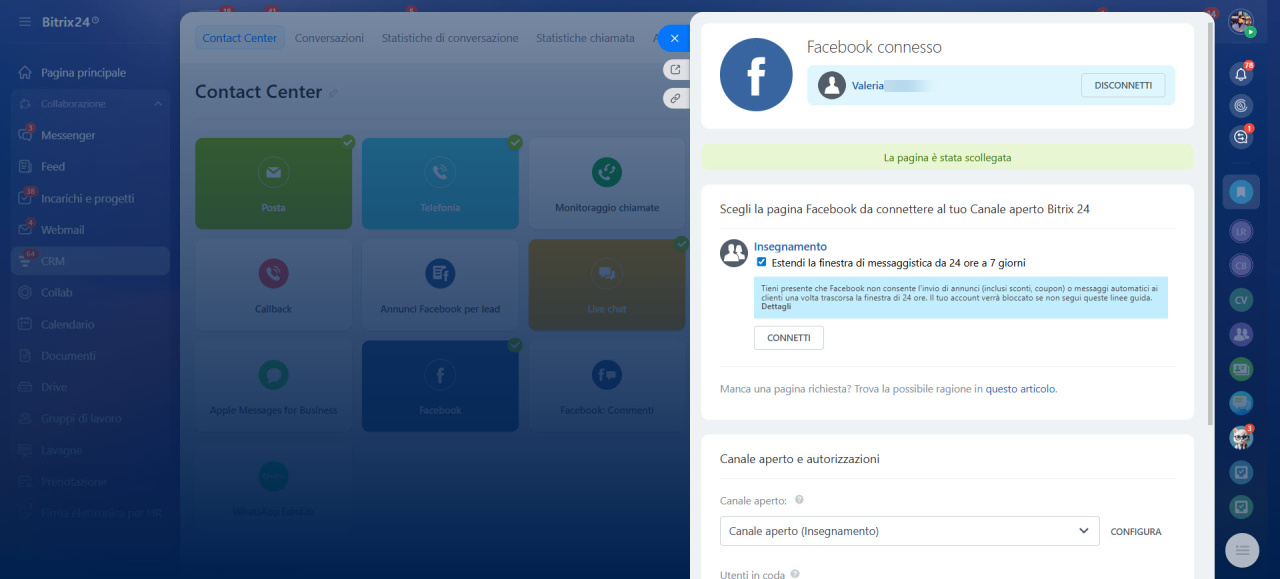Open the CRM item in the sidebar
1280x579 pixels.
90,261
